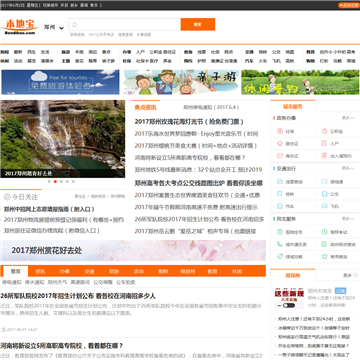
Task: Open the 医院挂号 hospital icon
Action: click(x=280, y=232)
